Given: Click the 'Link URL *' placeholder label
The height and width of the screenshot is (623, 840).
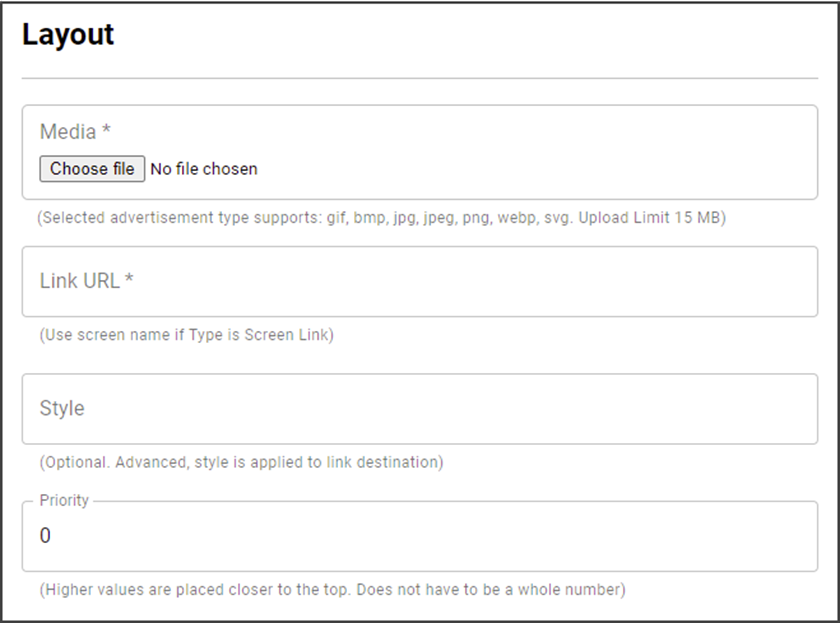Looking at the screenshot, I should pyautogui.click(x=86, y=282).
